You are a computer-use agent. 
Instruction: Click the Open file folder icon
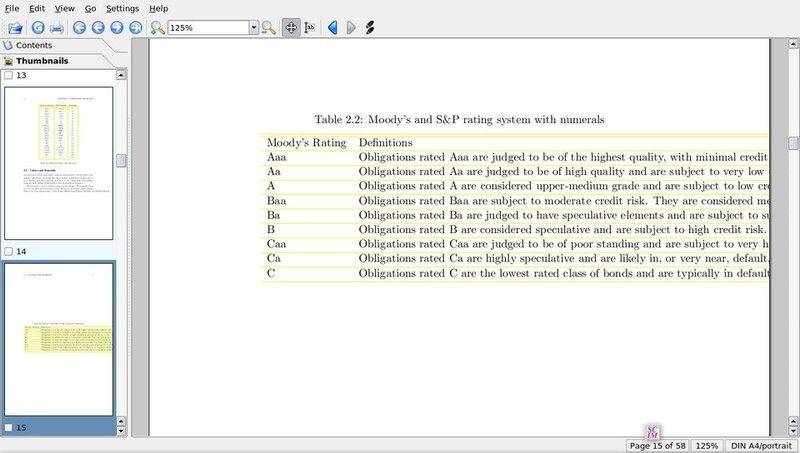pyautogui.click(x=15, y=28)
